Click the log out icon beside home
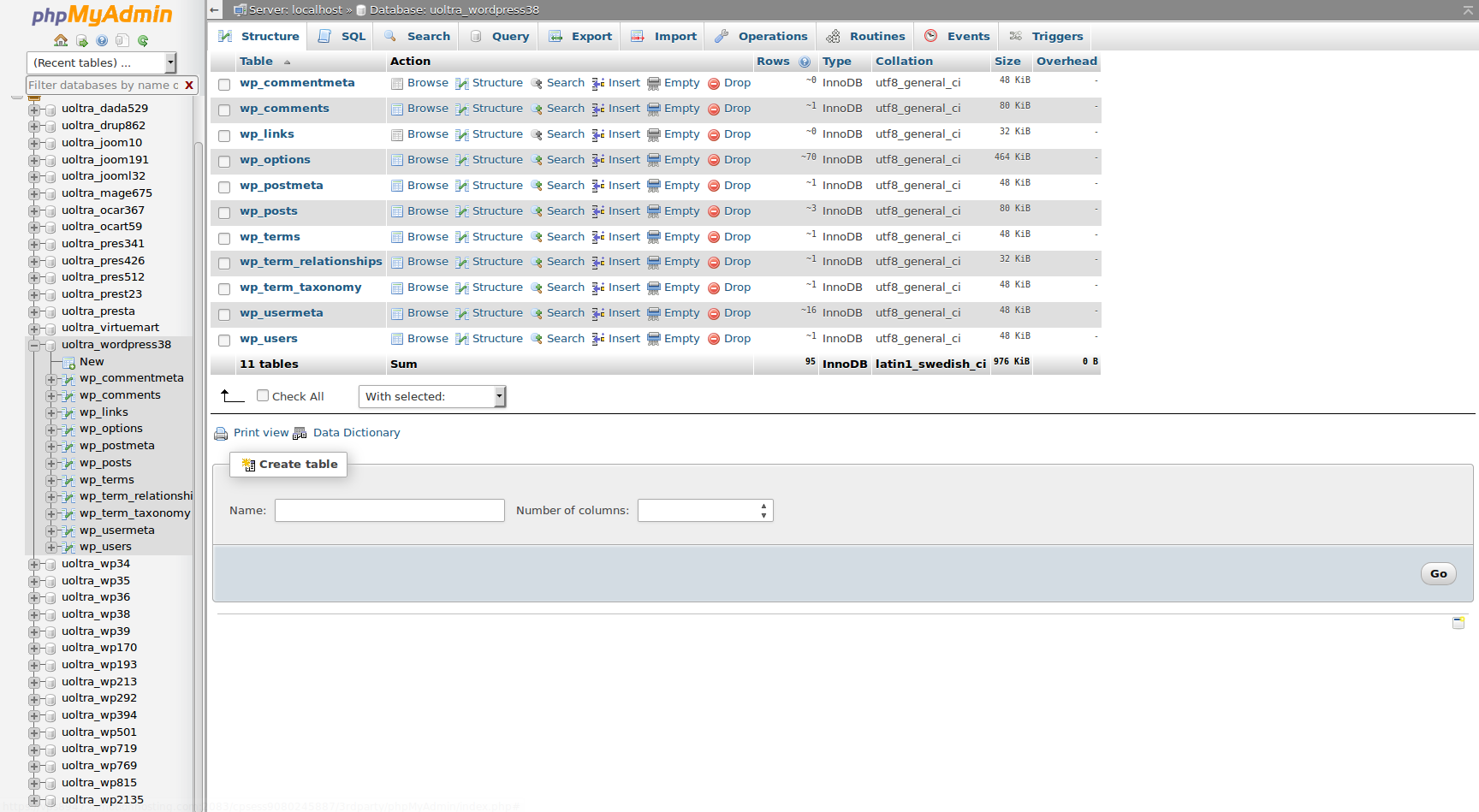This screenshot has height=812, width=1479. (81, 40)
